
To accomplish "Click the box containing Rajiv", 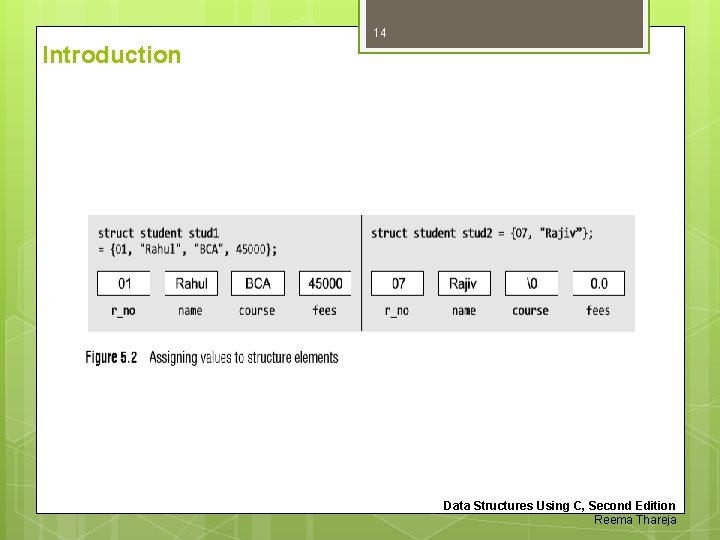I will [x=464, y=283].
